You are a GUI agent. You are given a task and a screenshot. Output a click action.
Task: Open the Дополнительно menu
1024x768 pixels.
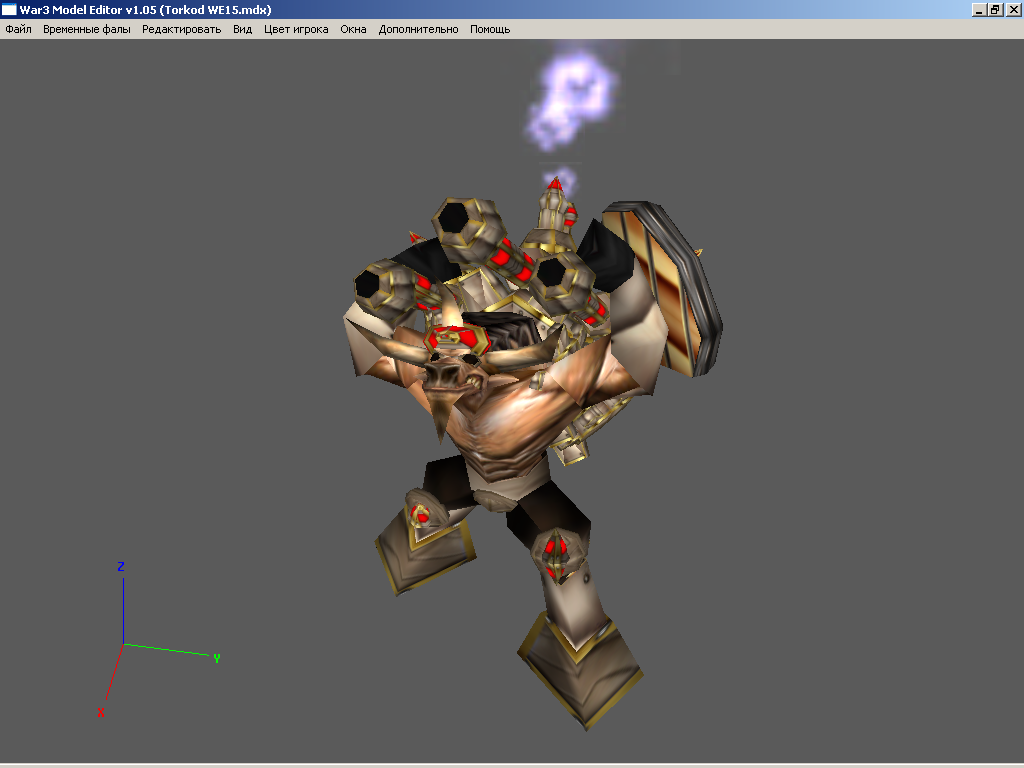click(418, 29)
